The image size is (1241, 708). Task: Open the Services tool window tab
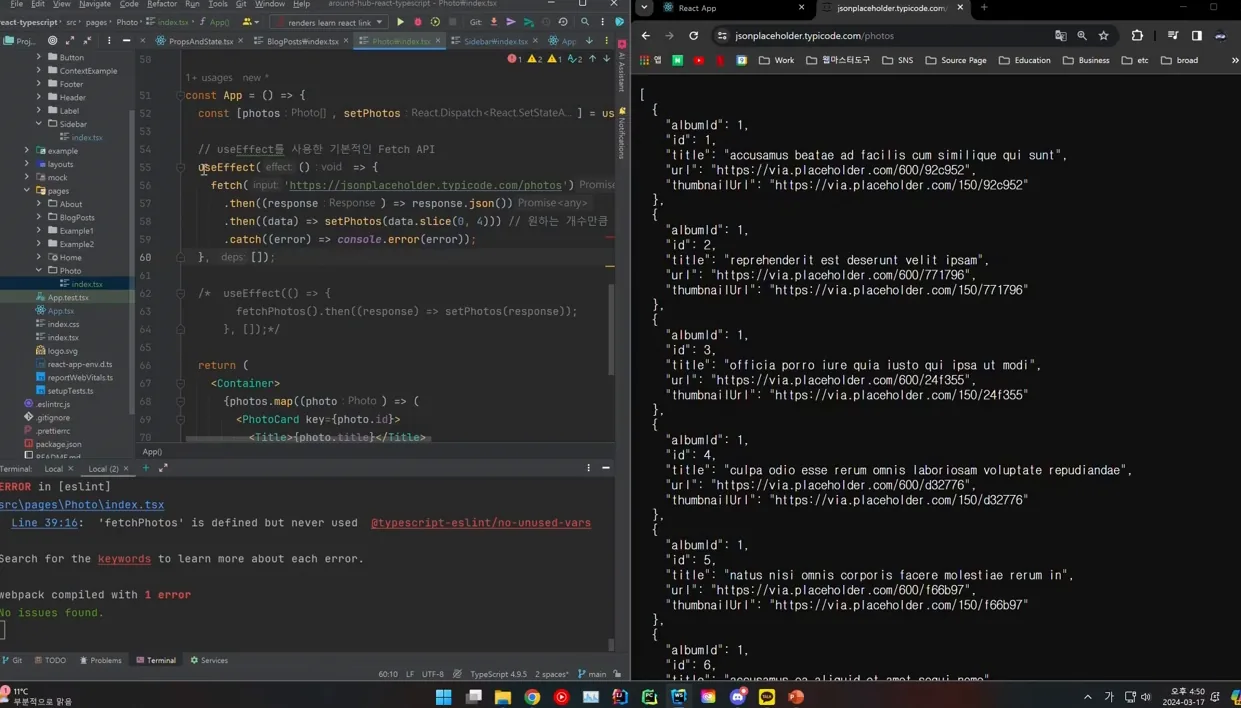click(209, 660)
